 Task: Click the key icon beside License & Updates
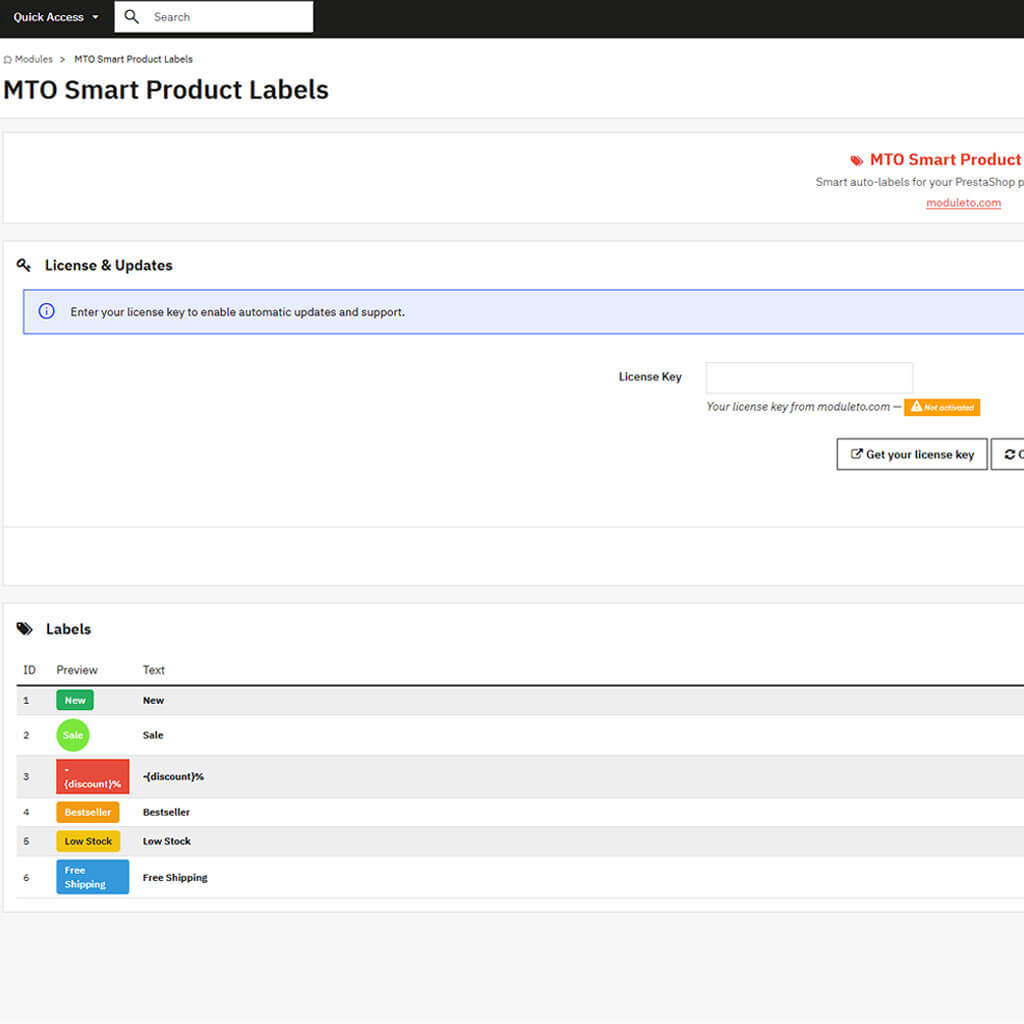(x=24, y=265)
